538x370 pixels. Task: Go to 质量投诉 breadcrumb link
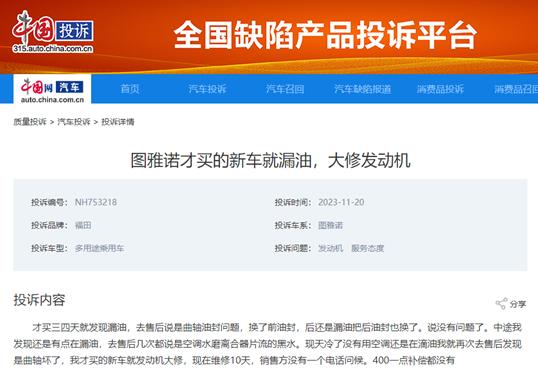click(30, 122)
